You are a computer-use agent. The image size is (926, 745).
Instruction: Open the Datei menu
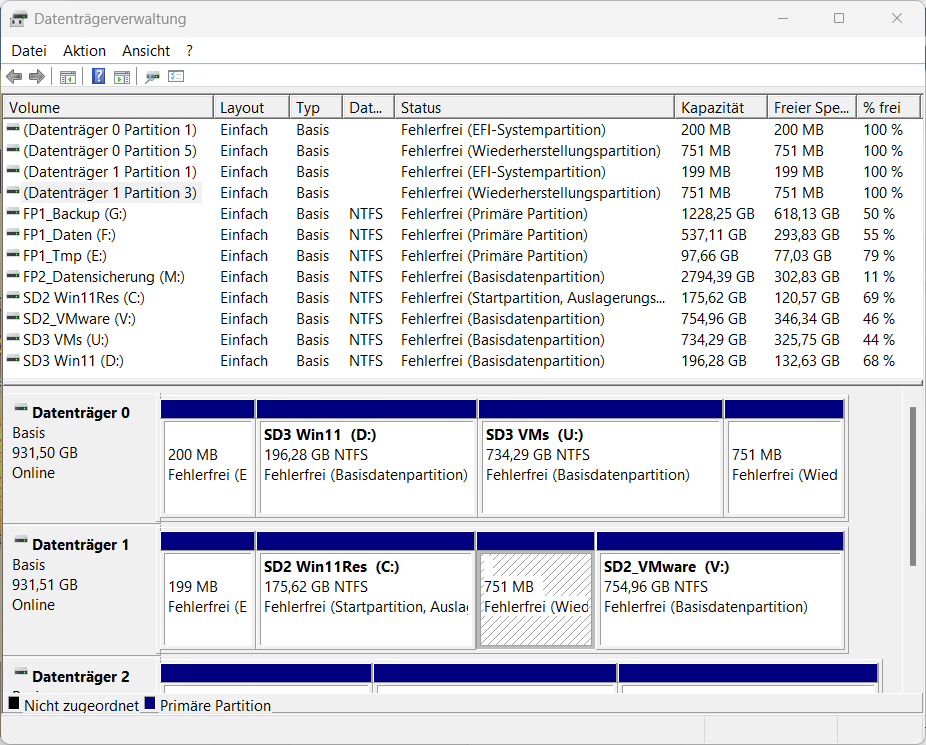pos(28,51)
